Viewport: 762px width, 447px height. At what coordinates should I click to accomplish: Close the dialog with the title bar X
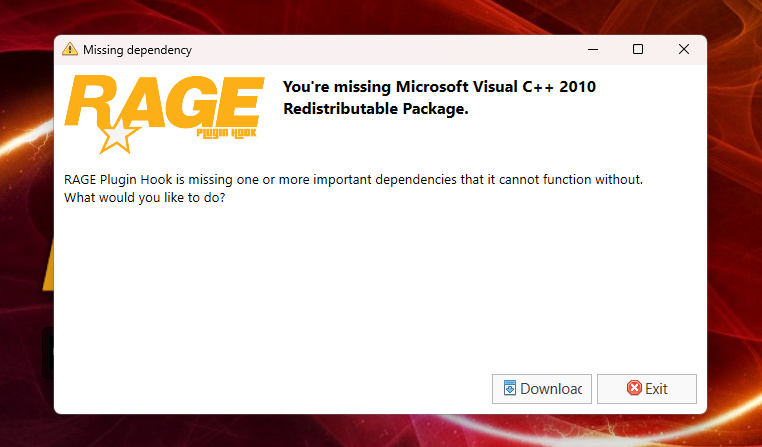pyautogui.click(x=684, y=49)
